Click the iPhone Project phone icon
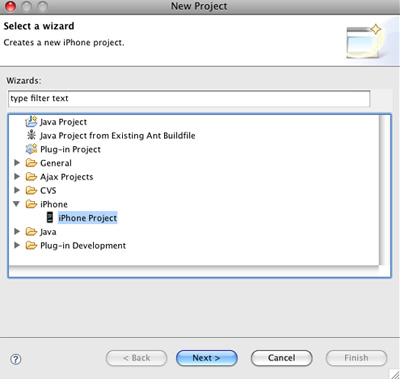Image resolution: width=400 pixels, height=379 pixels. [x=50, y=217]
